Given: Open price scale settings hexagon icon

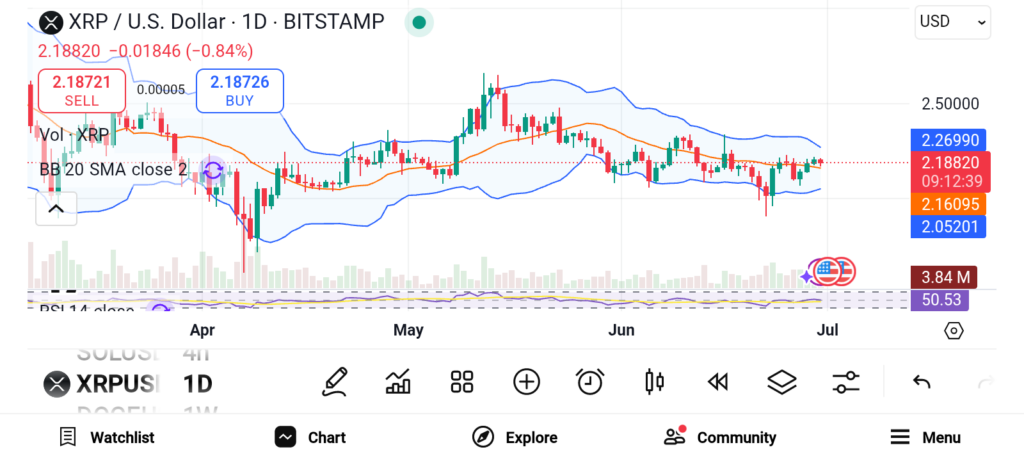Looking at the screenshot, I should point(953,331).
